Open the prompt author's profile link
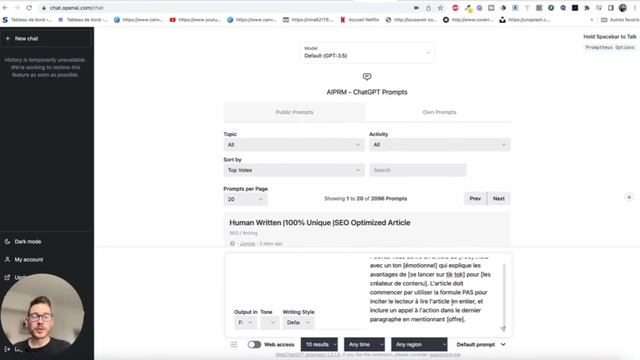 point(247,244)
